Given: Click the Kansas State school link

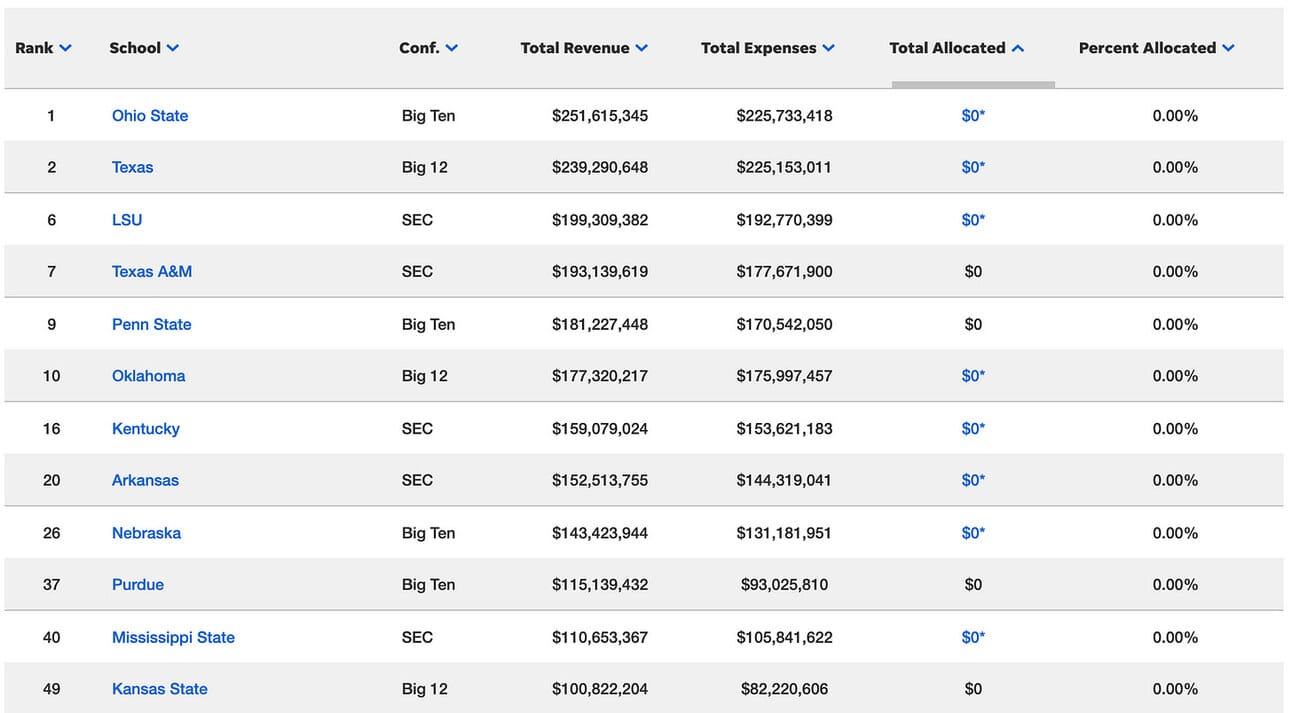Looking at the screenshot, I should coord(160,689).
